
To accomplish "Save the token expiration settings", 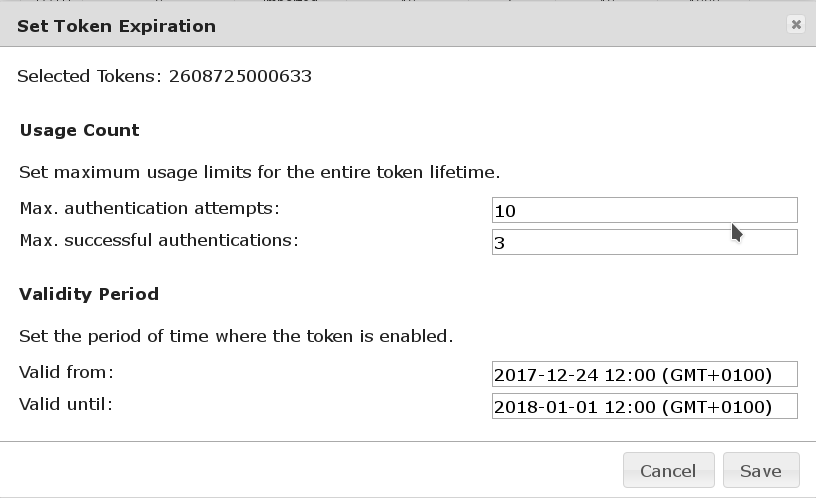I will click(759, 470).
